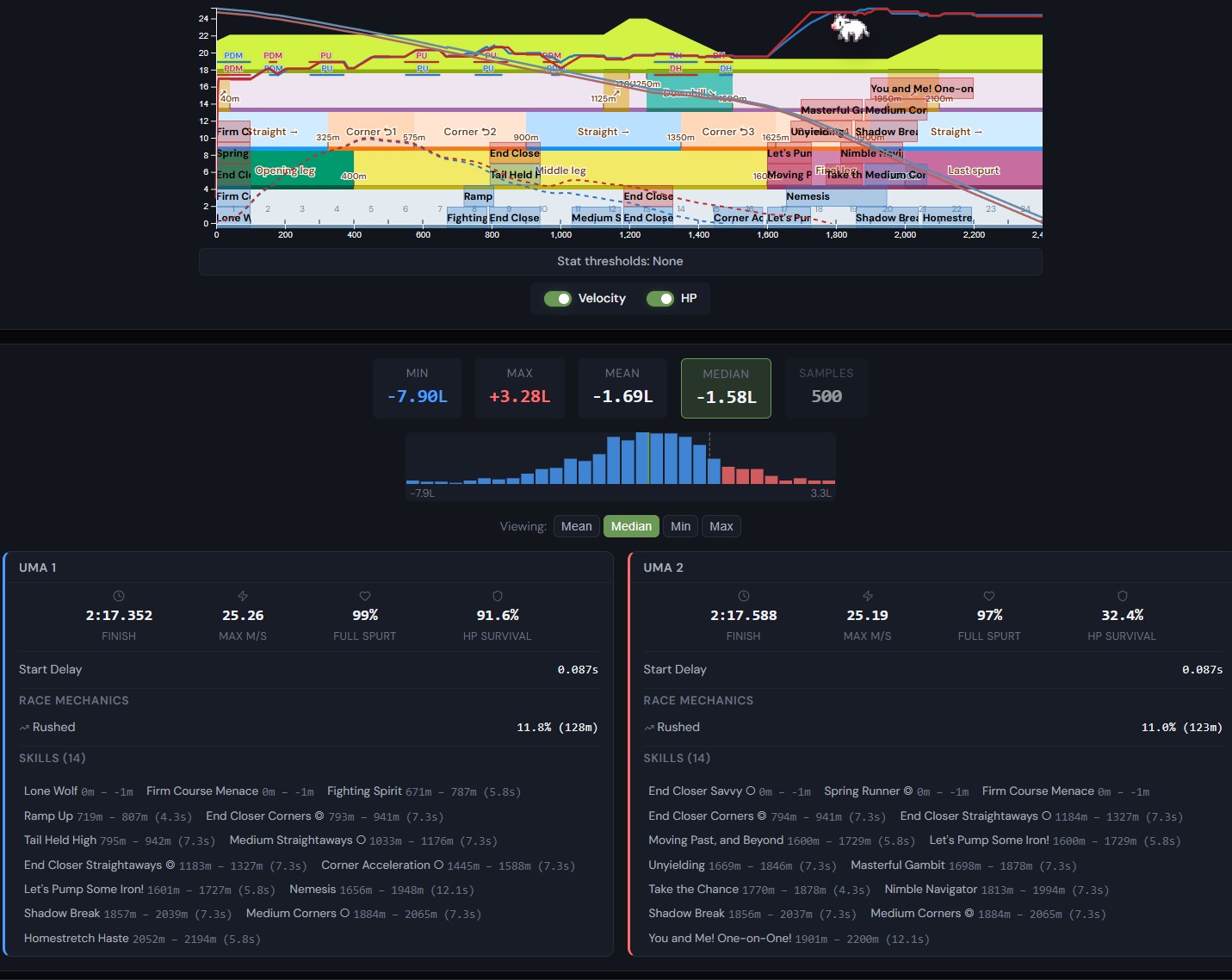Click the Stat thresholds: None bar
This screenshot has width=1232, height=980.
tap(620, 262)
